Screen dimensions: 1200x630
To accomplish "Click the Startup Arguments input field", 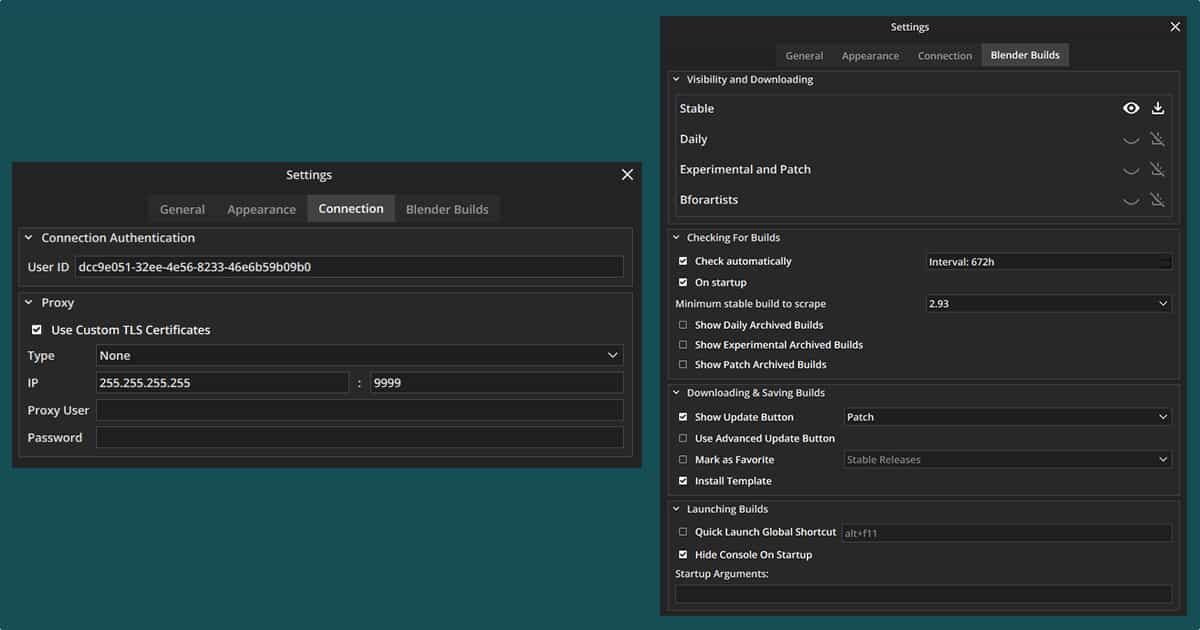I will (x=923, y=594).
